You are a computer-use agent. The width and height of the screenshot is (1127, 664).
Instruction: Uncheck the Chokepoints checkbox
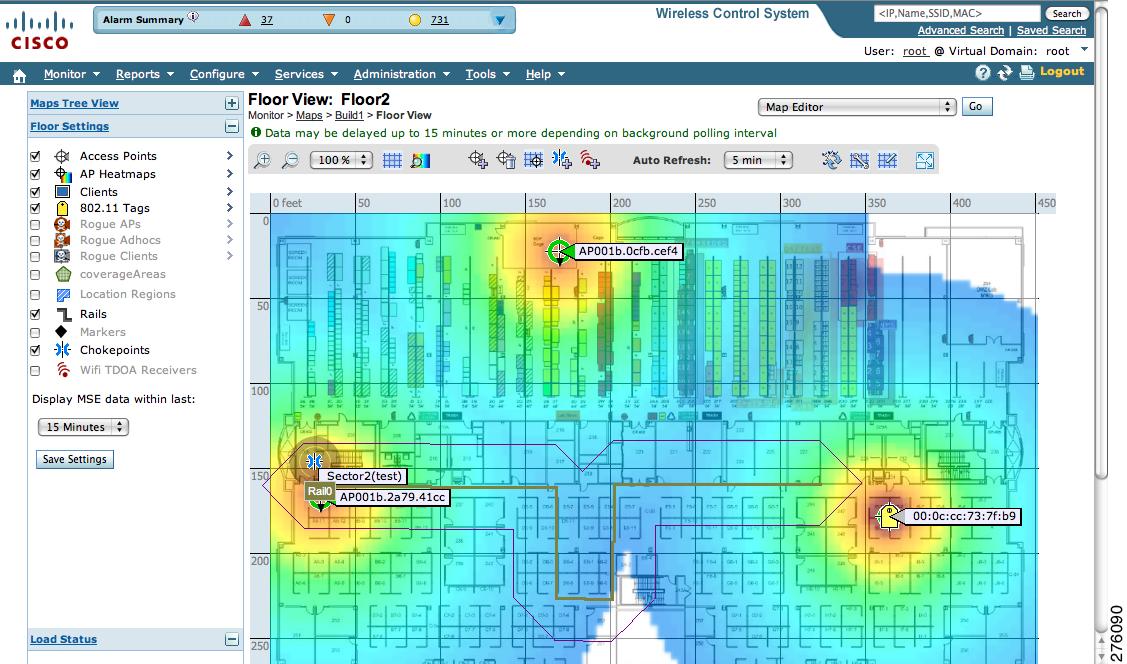tap(35, 350)
